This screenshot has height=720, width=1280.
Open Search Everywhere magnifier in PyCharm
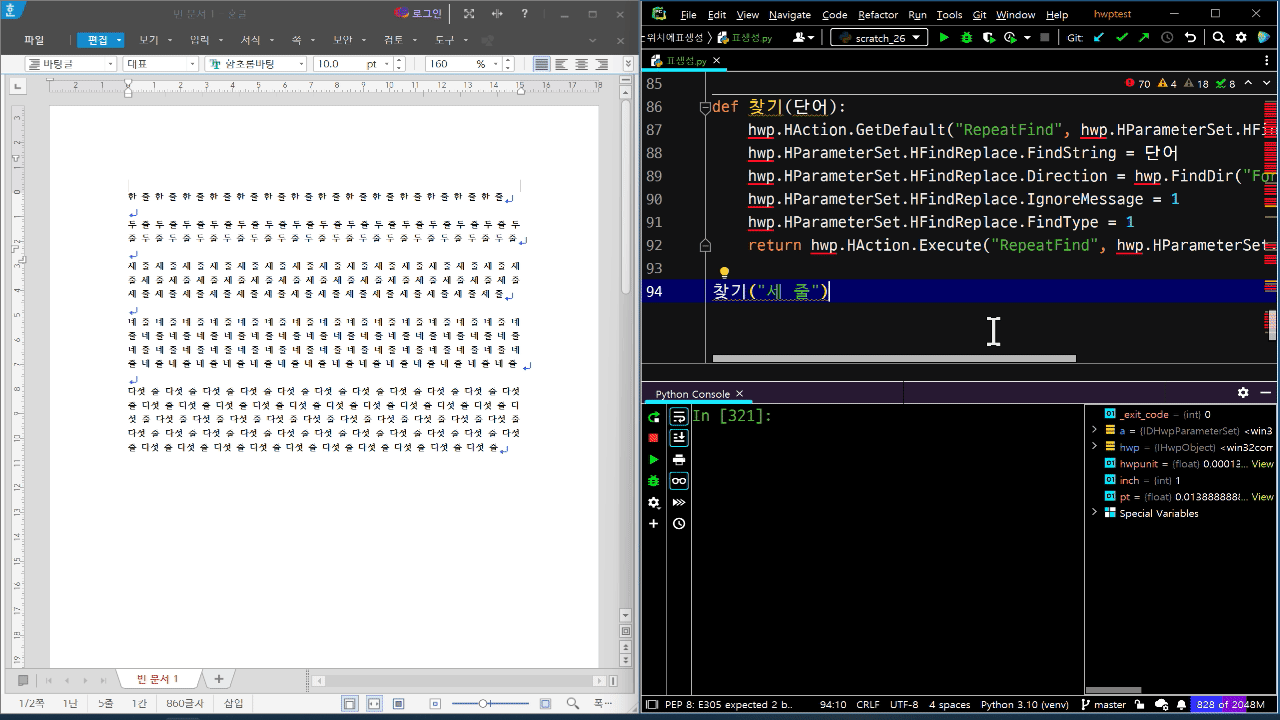pyautogui.click(x=1219, y=37)
